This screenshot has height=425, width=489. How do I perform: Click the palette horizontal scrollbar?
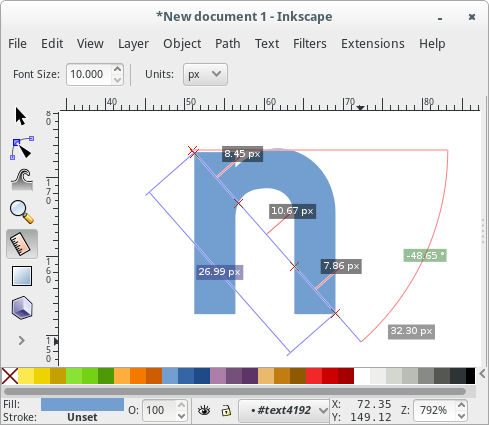pyautogui.click(x=235, y=391)
